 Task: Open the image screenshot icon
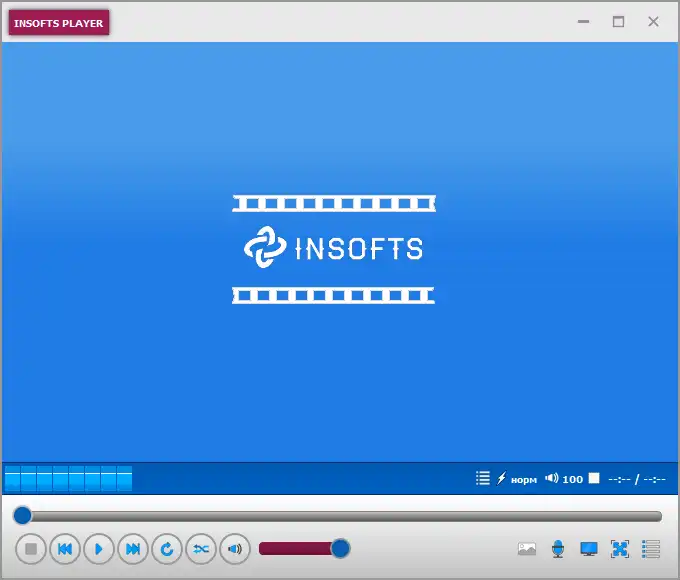(x=527, y=549)
